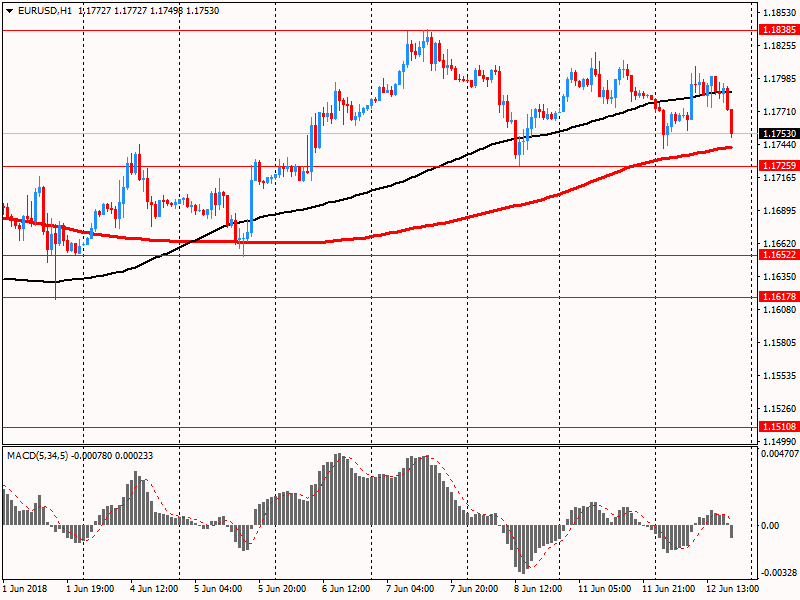Select the 1.14990 price scale value
The width and height of the screenshot is (800, 600).
point(779,441)
